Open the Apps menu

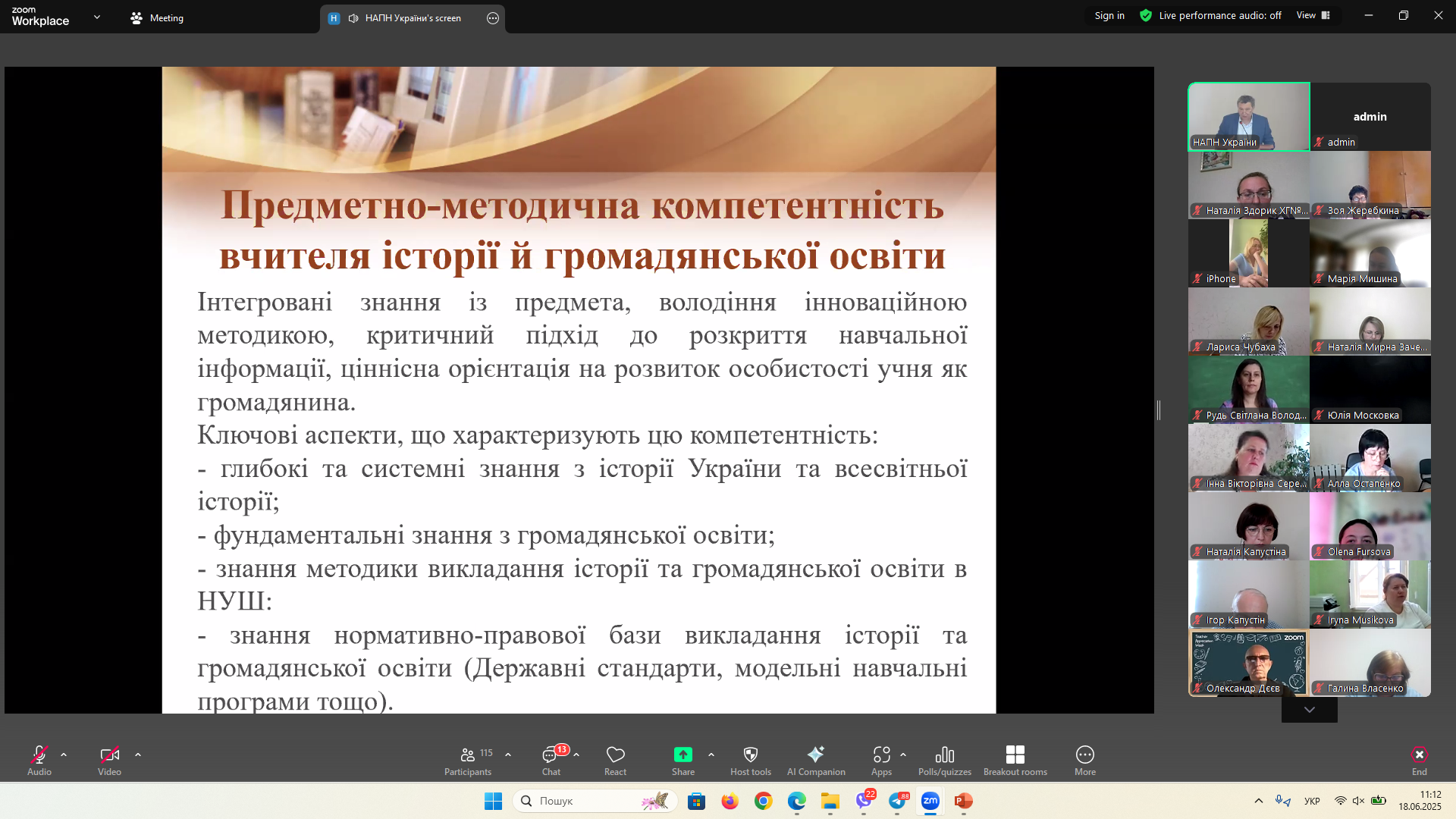(x=881, y=761)
